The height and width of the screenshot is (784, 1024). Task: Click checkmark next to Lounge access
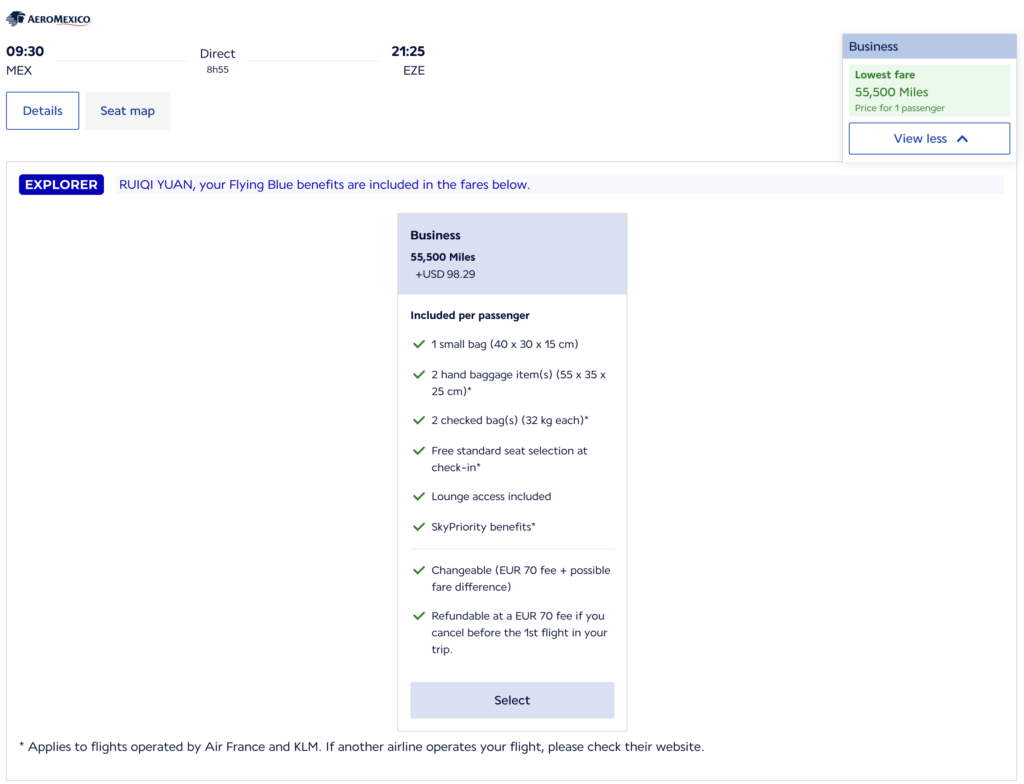(x=419, y=497)
